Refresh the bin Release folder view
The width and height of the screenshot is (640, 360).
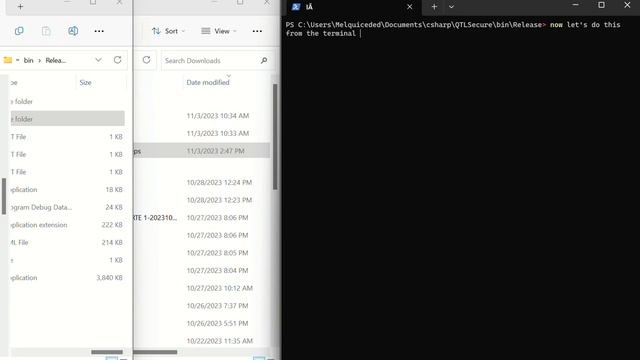click(118, 60)
